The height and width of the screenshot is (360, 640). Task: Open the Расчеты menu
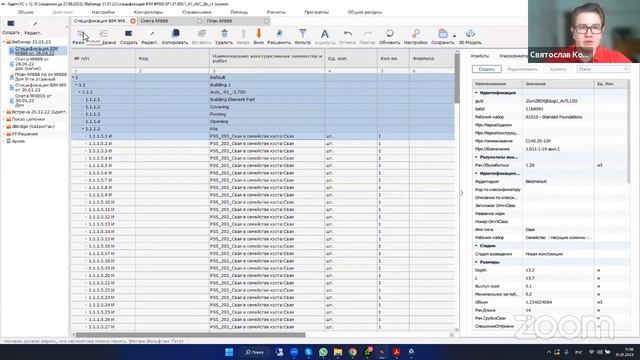[276, 12]
